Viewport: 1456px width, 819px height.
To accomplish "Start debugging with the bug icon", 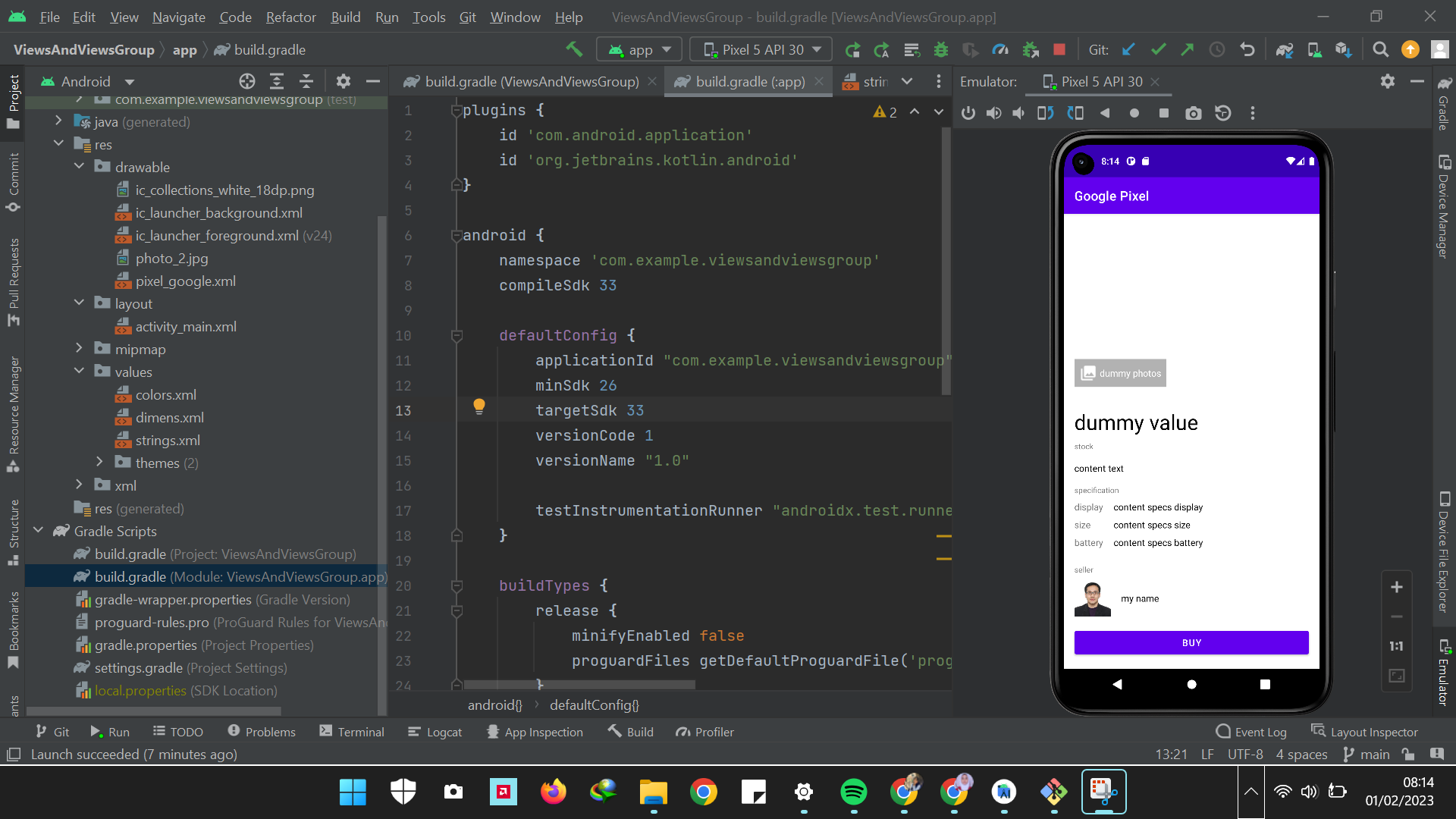I will coord(941,49).
